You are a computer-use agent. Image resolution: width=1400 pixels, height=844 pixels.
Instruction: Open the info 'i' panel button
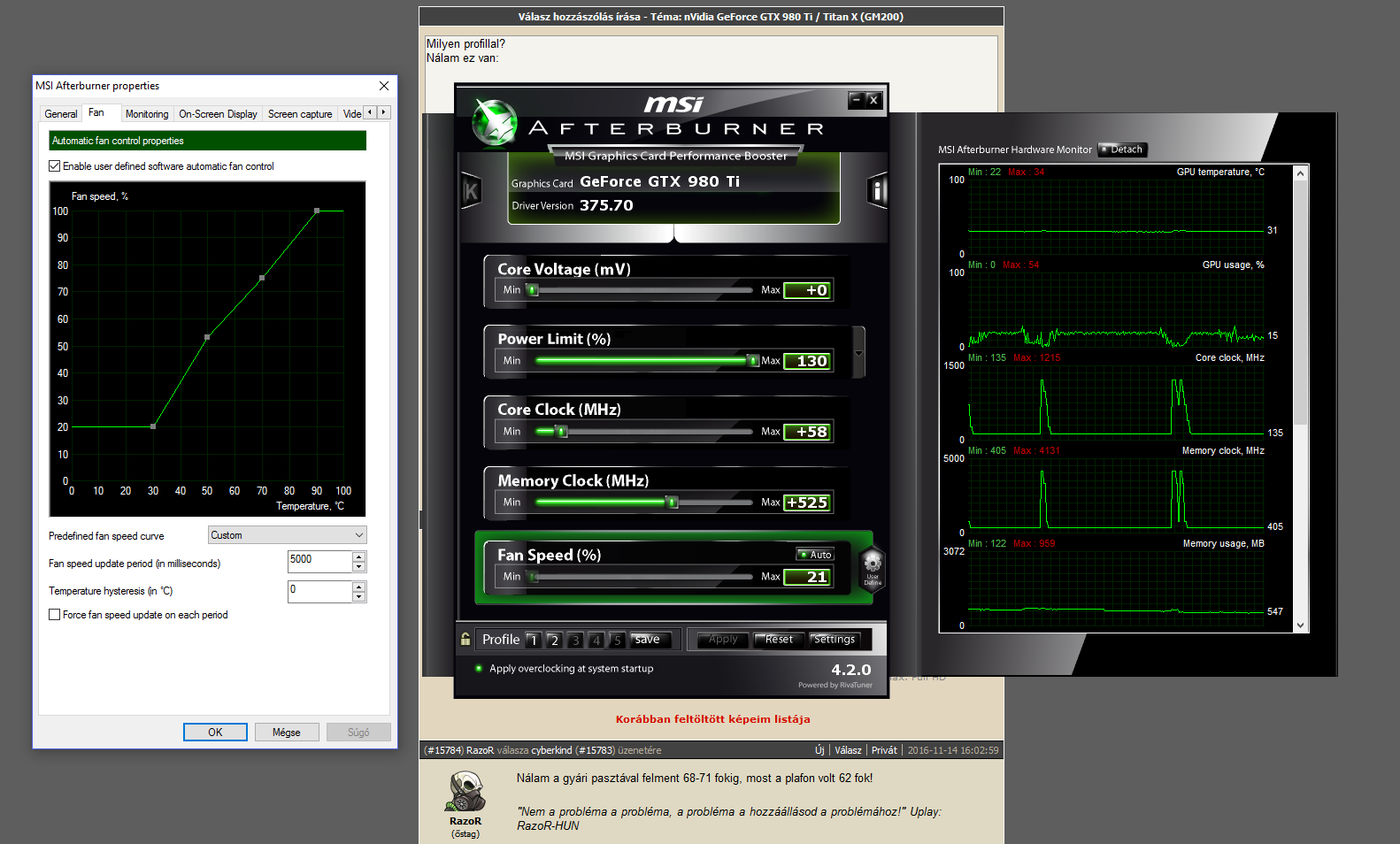[x=877, y=190]
